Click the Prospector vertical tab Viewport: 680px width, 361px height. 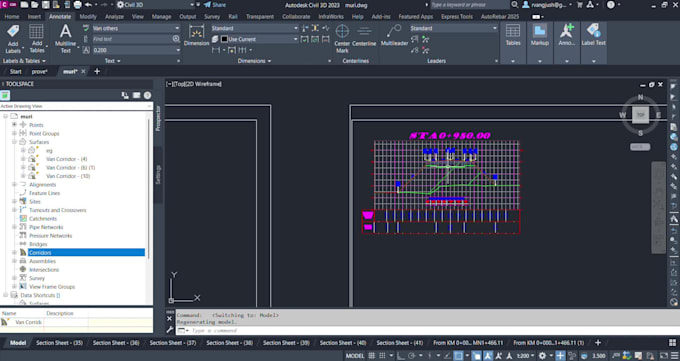(x=158, y=118)
